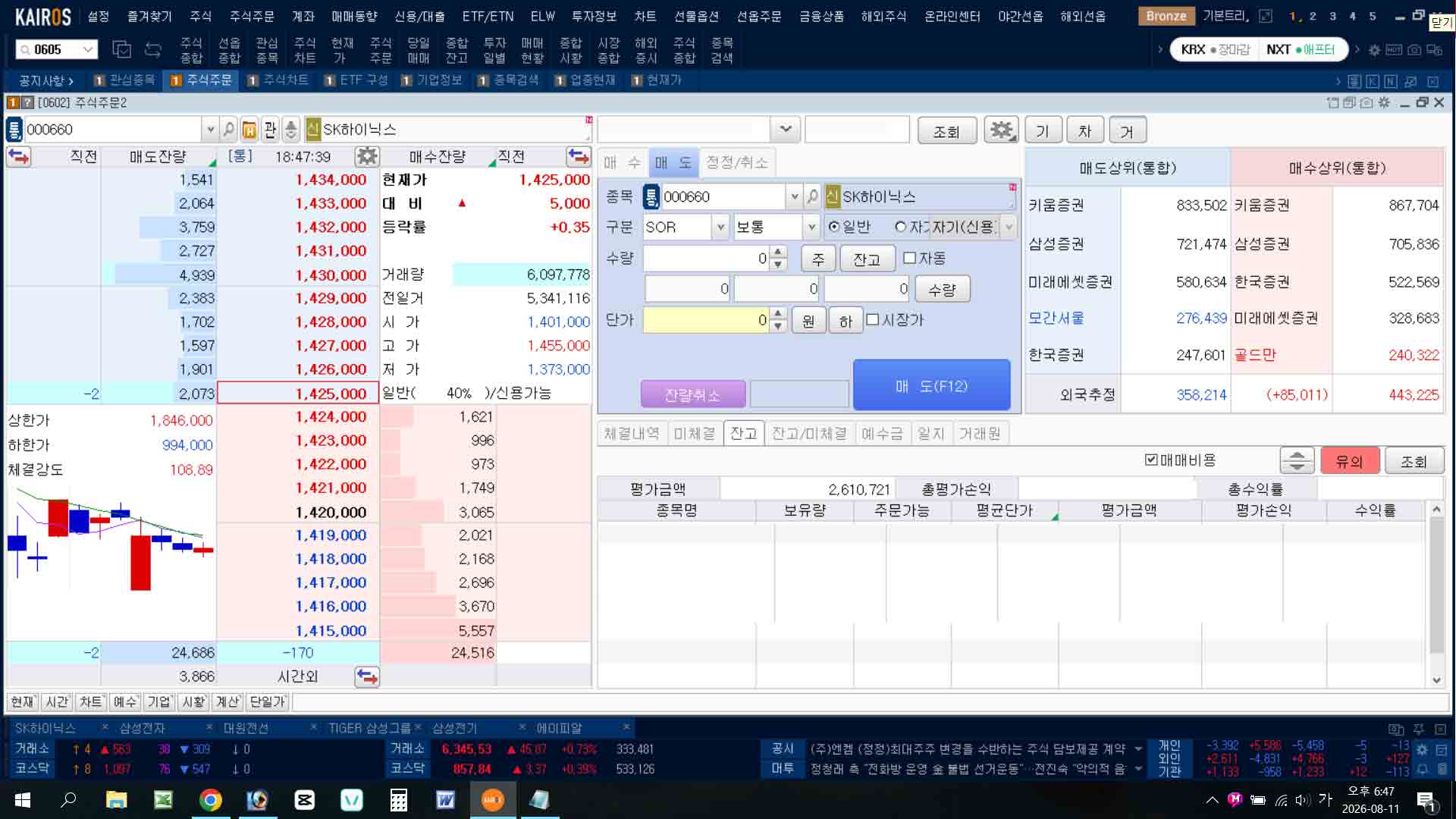The width and height of the screenshot is (1456, 819).
Task: Click the swap arrows icon at left of 직전 header
Action: pos(18,156)
